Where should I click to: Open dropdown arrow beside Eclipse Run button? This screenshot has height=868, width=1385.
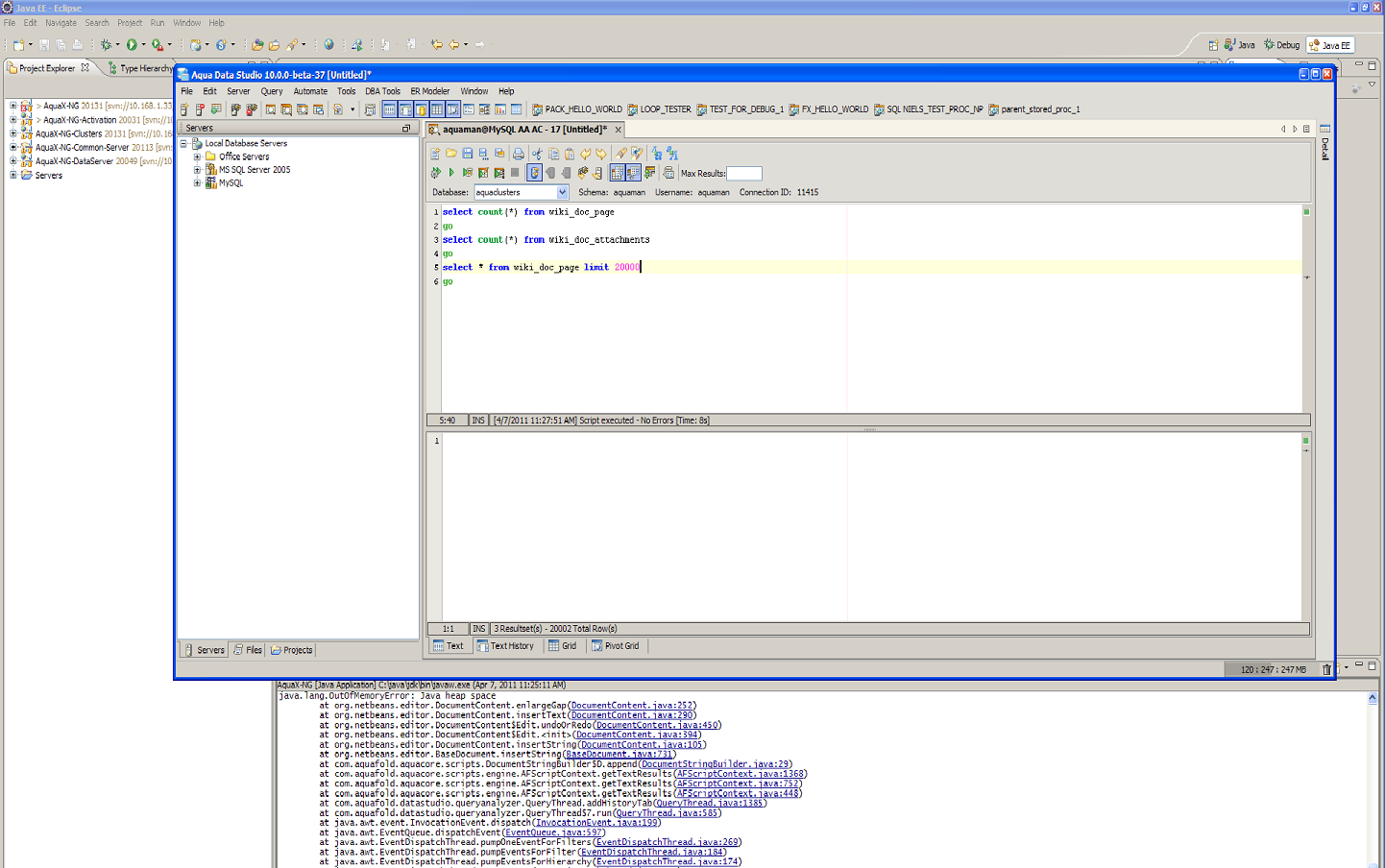click(x=144, y=44)
